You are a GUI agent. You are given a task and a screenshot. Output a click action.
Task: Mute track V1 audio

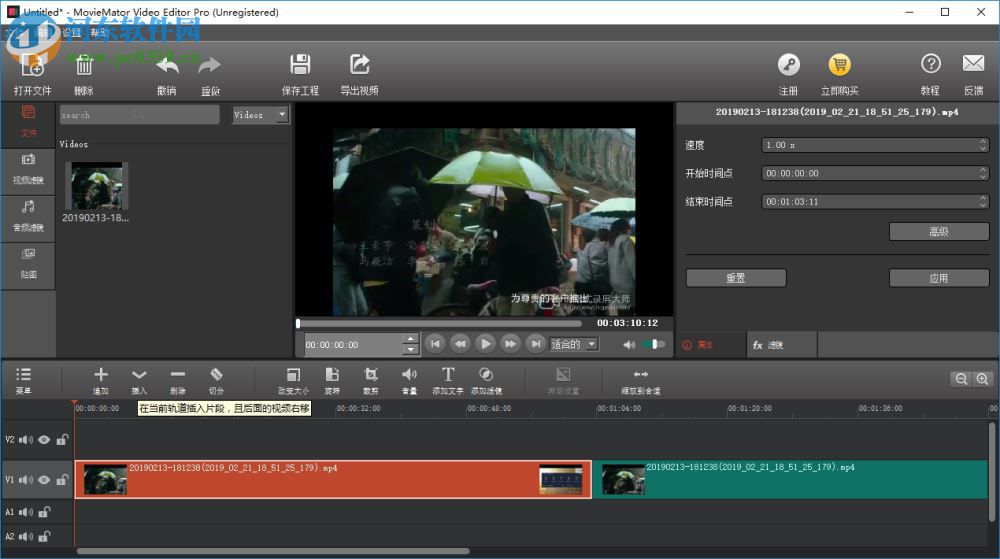click(x=26, y=480)
